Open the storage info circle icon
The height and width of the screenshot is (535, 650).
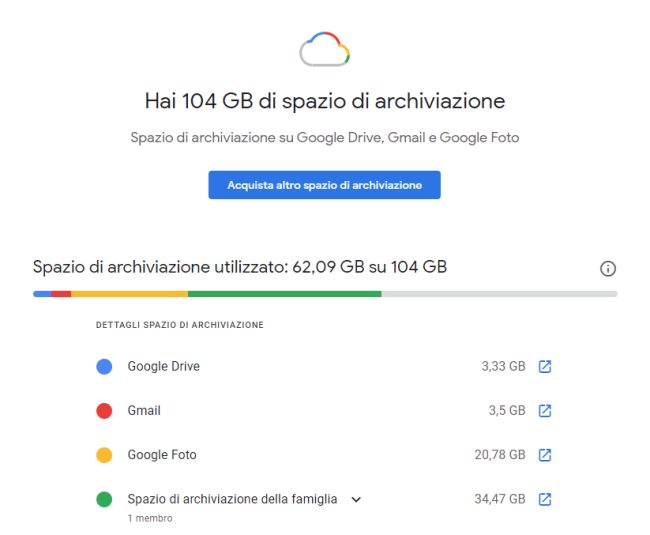(608, 269)
